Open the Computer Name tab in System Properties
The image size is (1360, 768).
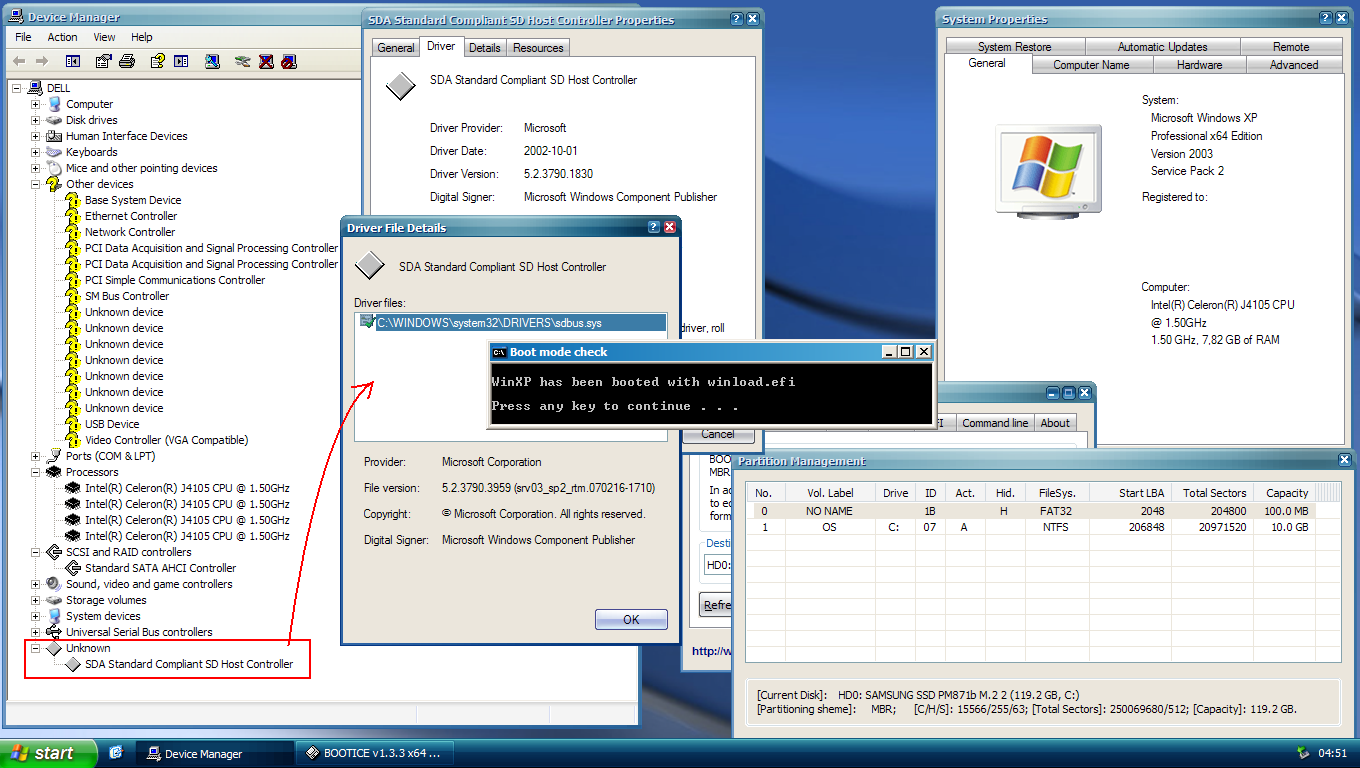pyautogui.click(x=1091, y=65)
